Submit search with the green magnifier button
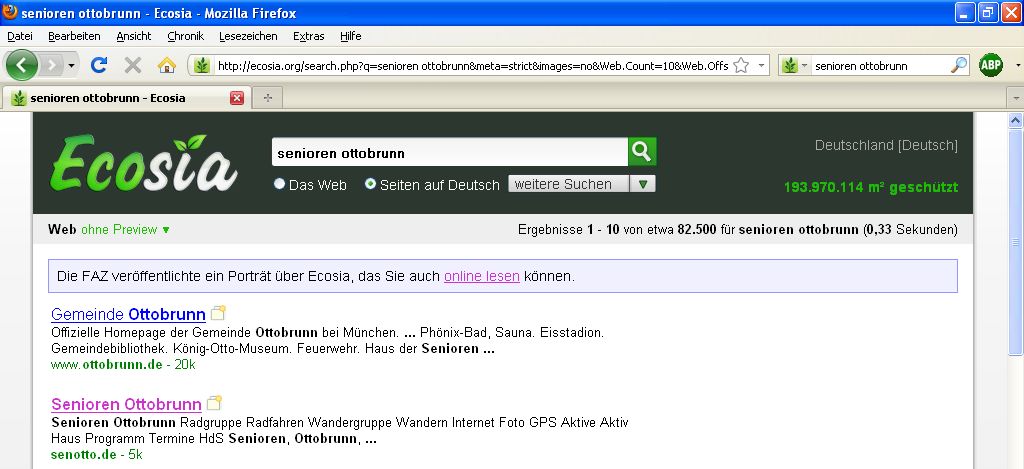This screenshot has height=469, width=1024. click(x=642, y=152)
